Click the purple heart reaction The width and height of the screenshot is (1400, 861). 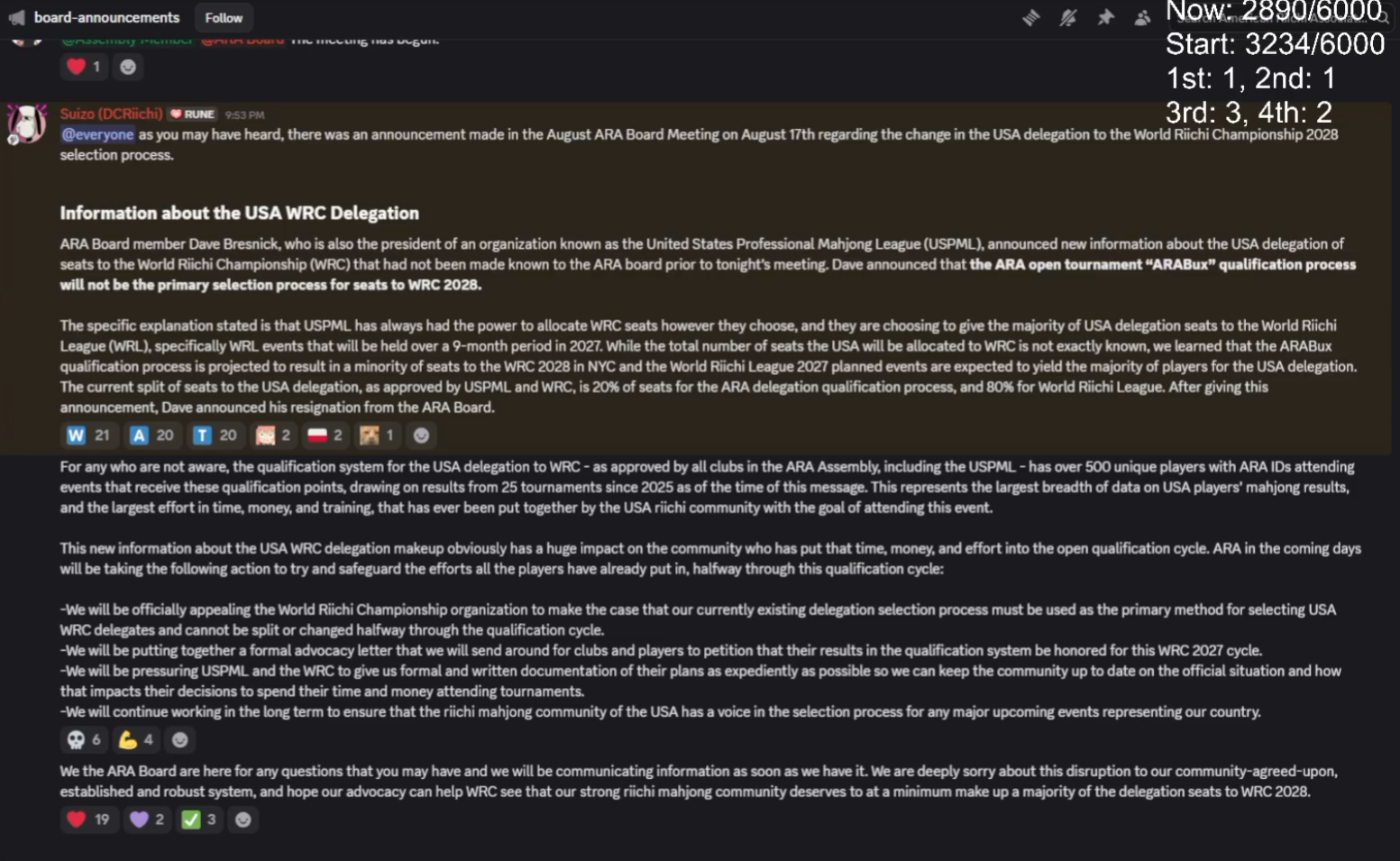coord(147,820)
